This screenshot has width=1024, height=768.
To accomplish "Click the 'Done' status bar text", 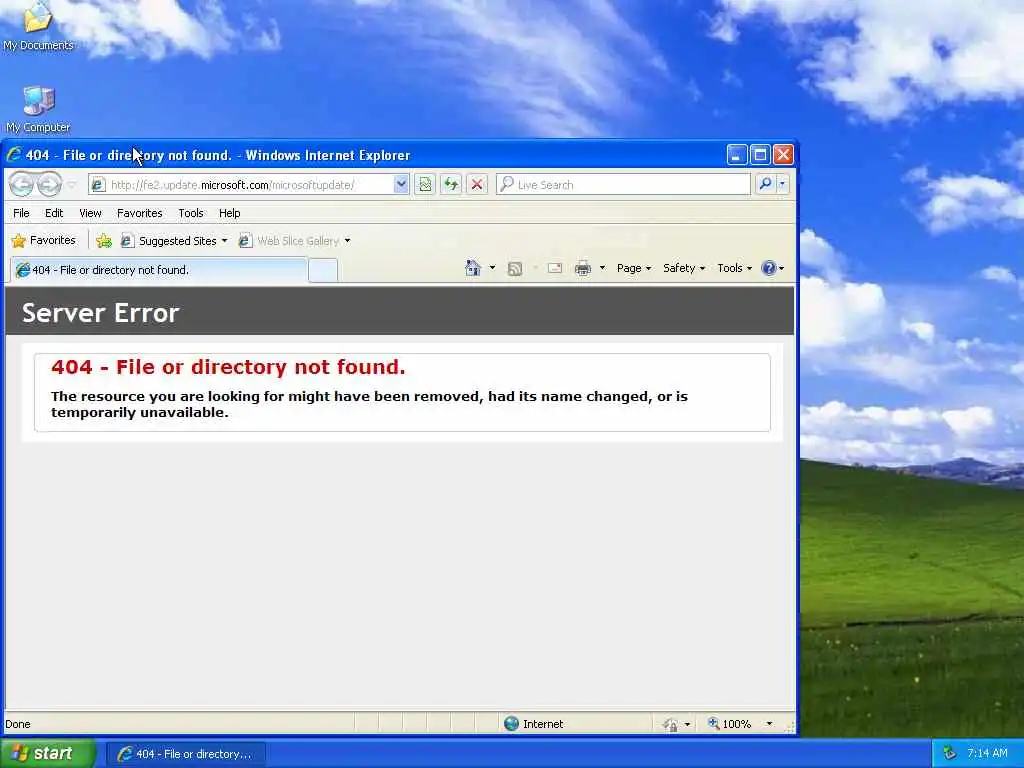I will tap(18, 724).
